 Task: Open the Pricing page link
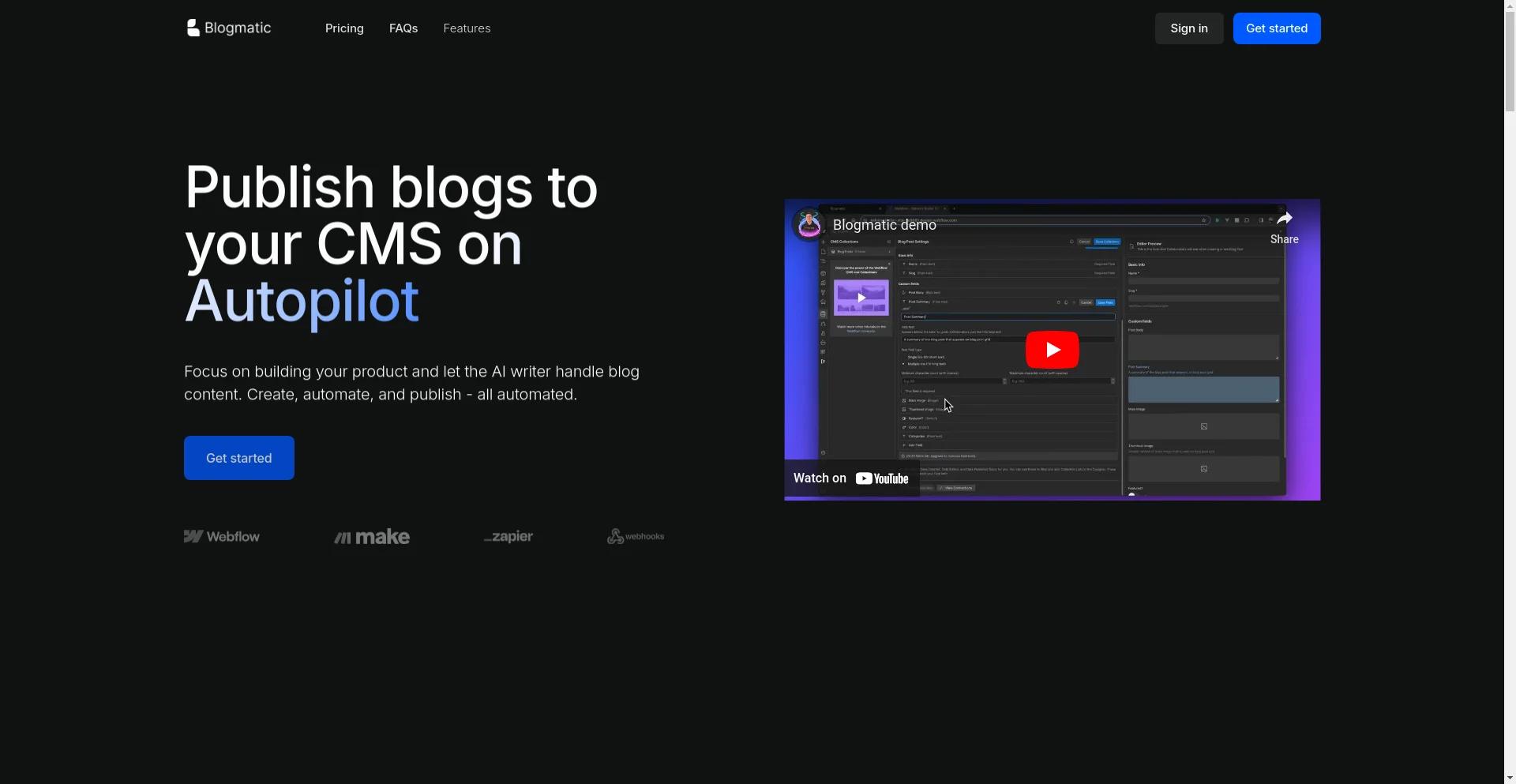[344, 28]
